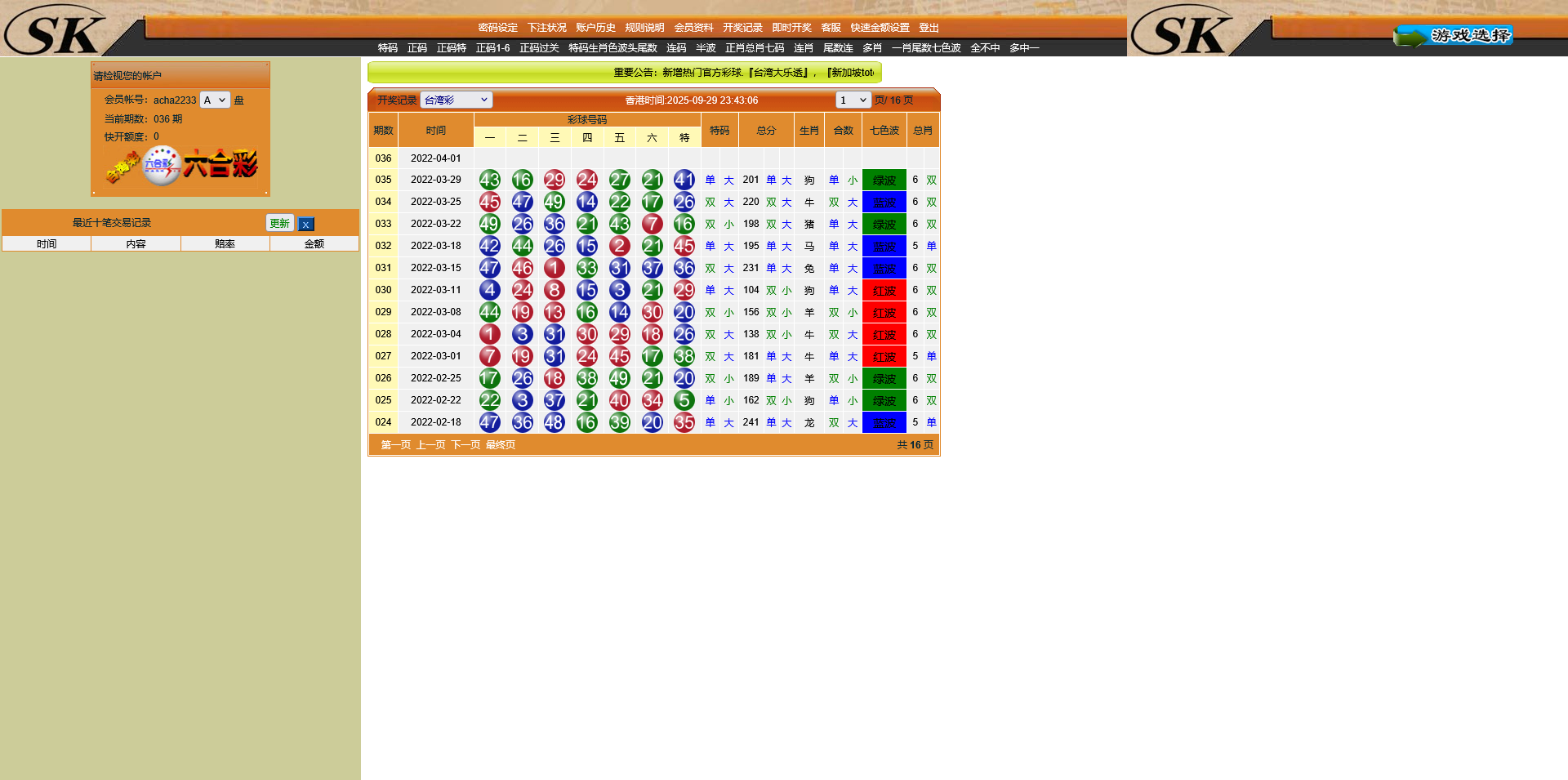Viewport: 1568px width, 780px height.
Task: Open the A 盘 selection dropdown
Action: 216,100
